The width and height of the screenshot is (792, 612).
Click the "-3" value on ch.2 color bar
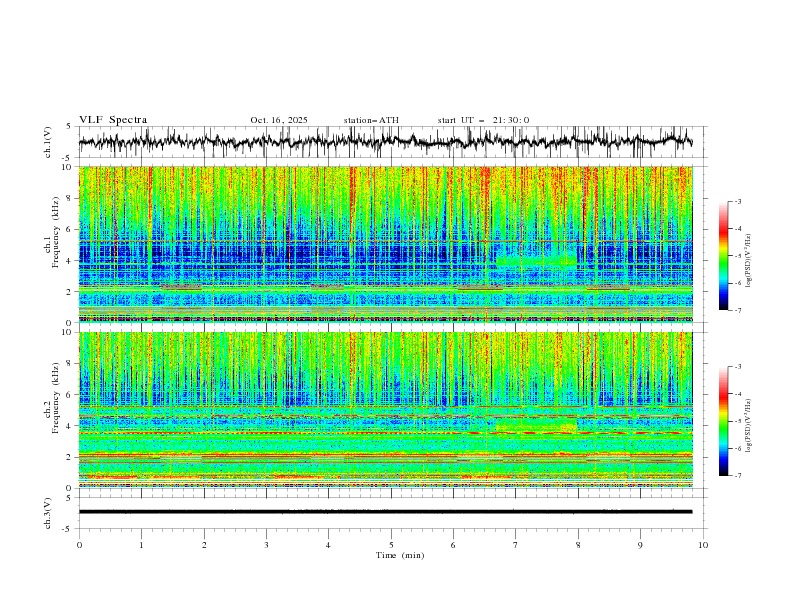coord(738,367)
